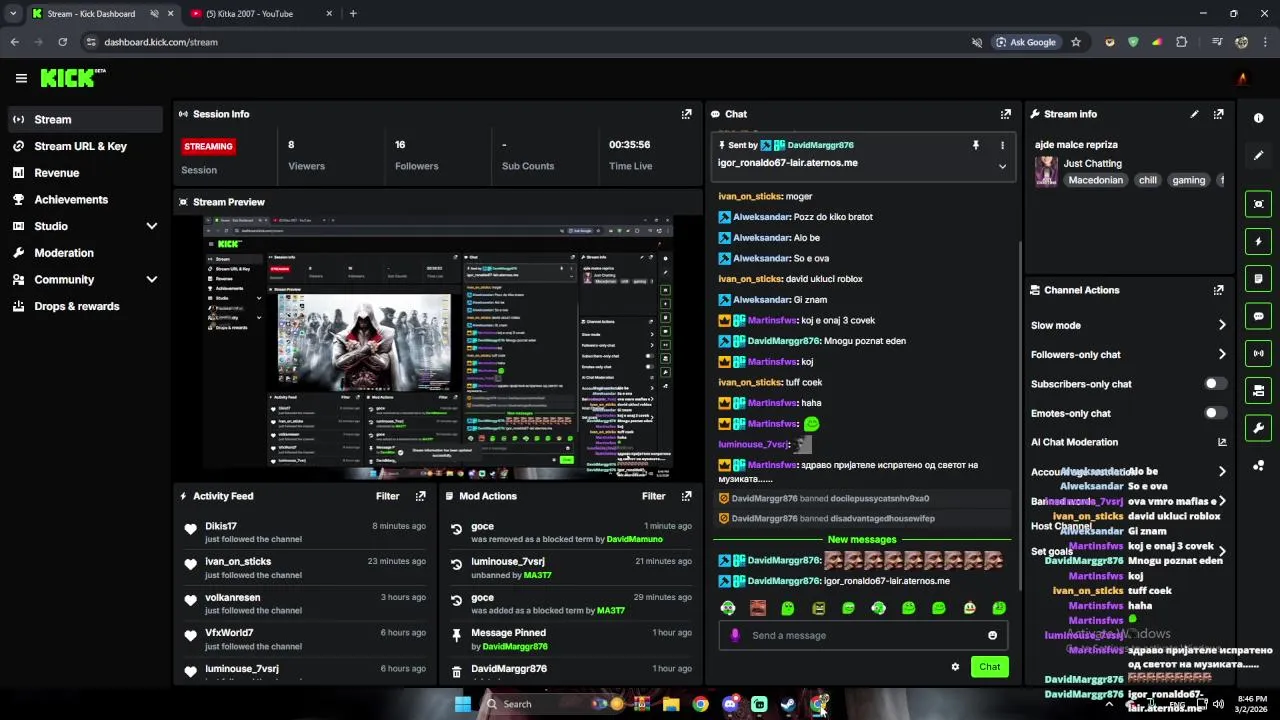Image resolution: width=1280 pixels, height=720 pixels.
Task: Toggle the broadcast signal widget in right rail
Action: (1258, 353)
